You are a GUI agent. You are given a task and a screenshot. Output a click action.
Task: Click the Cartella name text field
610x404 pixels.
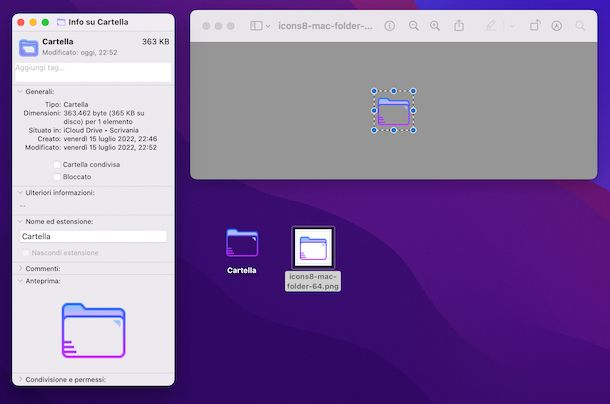pos(93,237)
